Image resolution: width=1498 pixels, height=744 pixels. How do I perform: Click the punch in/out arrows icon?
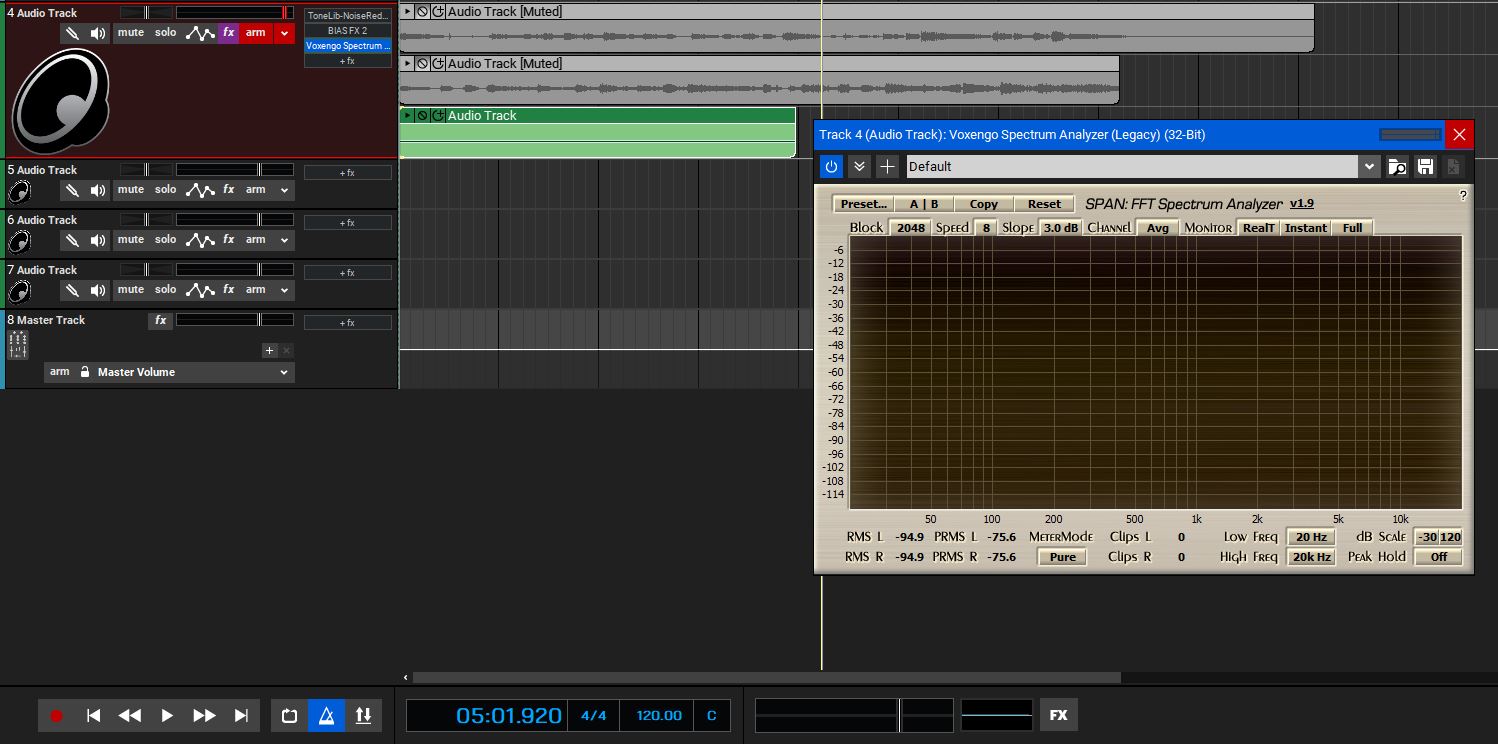(363, 715)
